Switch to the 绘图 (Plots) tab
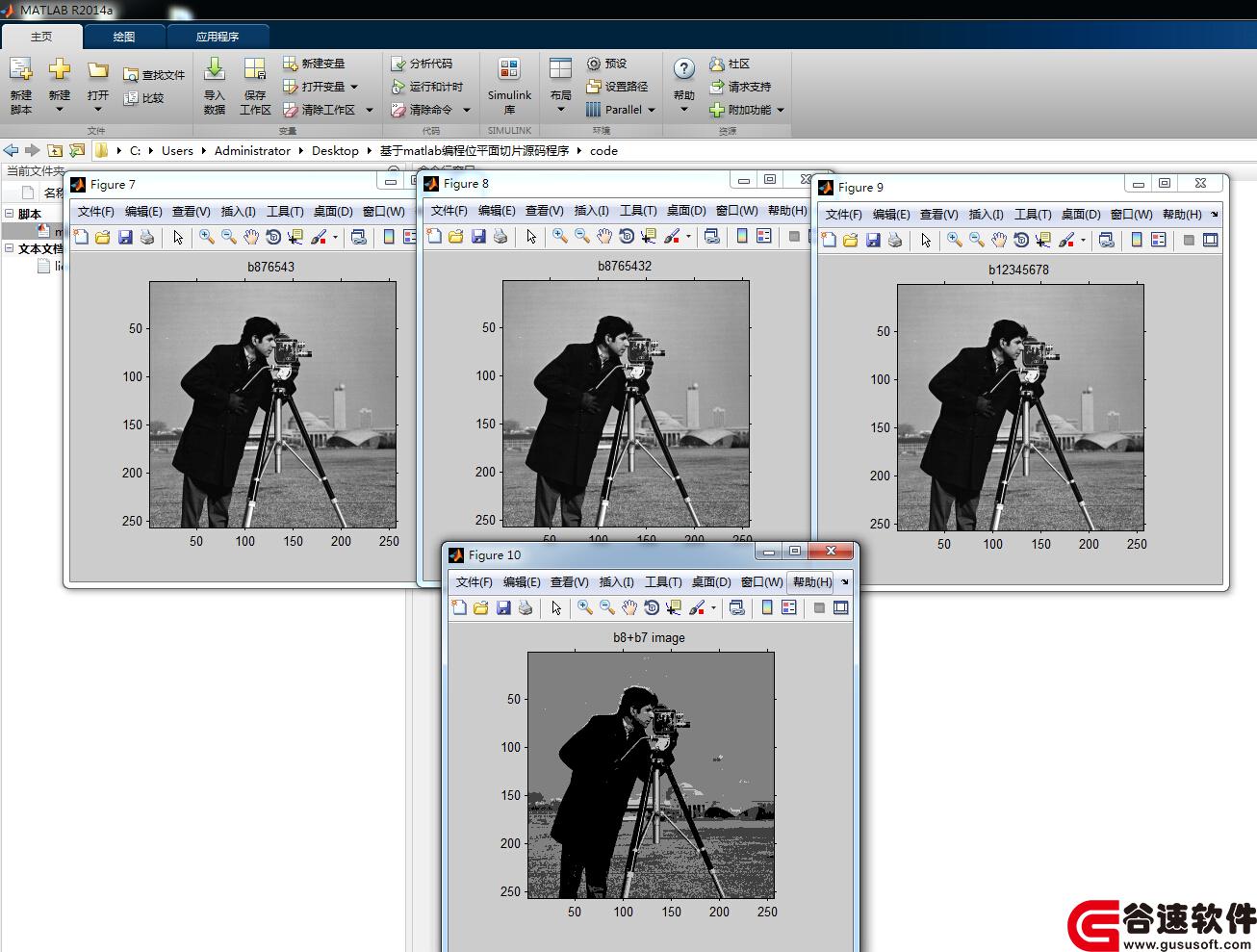The width and height of the screenshot is (1257, 952). (x=124, y=37)
